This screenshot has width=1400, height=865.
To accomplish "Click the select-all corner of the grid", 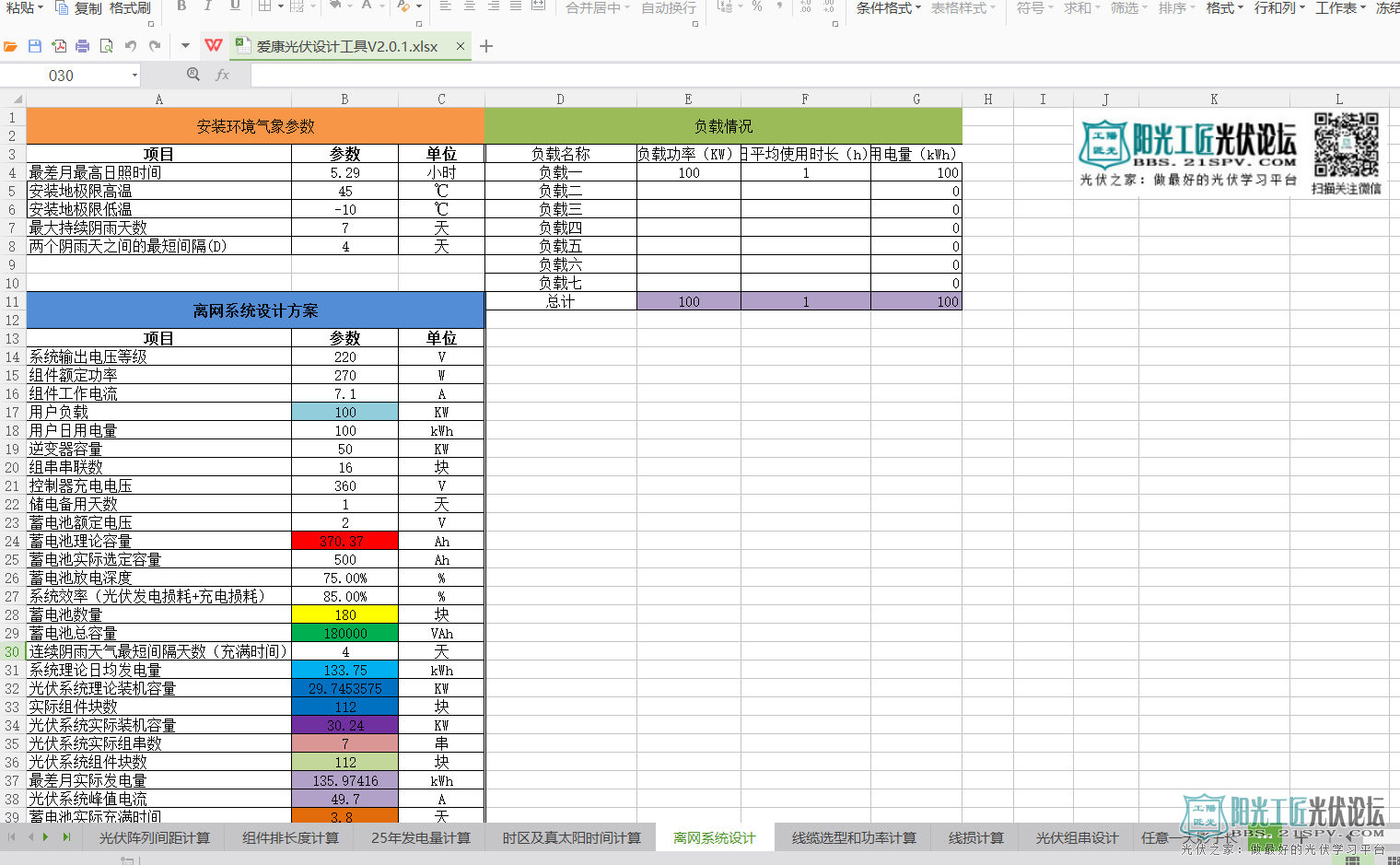I will pos(13,99).
